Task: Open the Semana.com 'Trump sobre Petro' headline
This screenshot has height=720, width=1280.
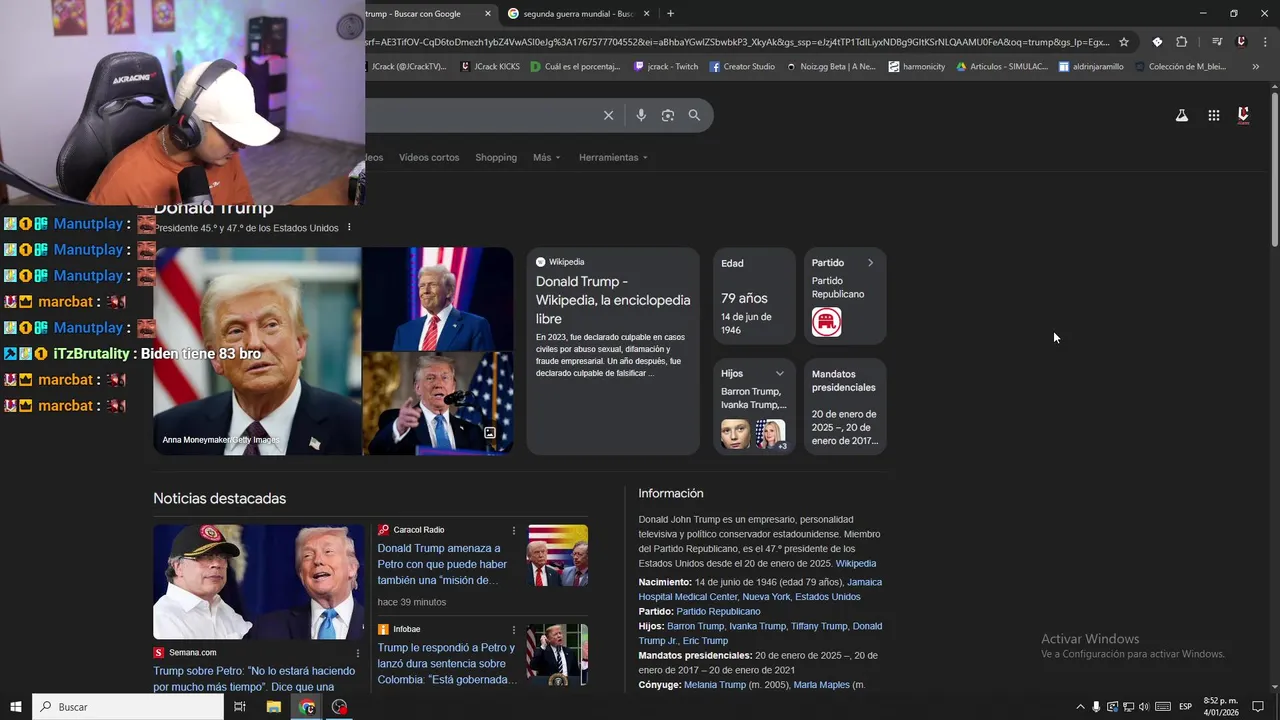Action: point(254,679)
